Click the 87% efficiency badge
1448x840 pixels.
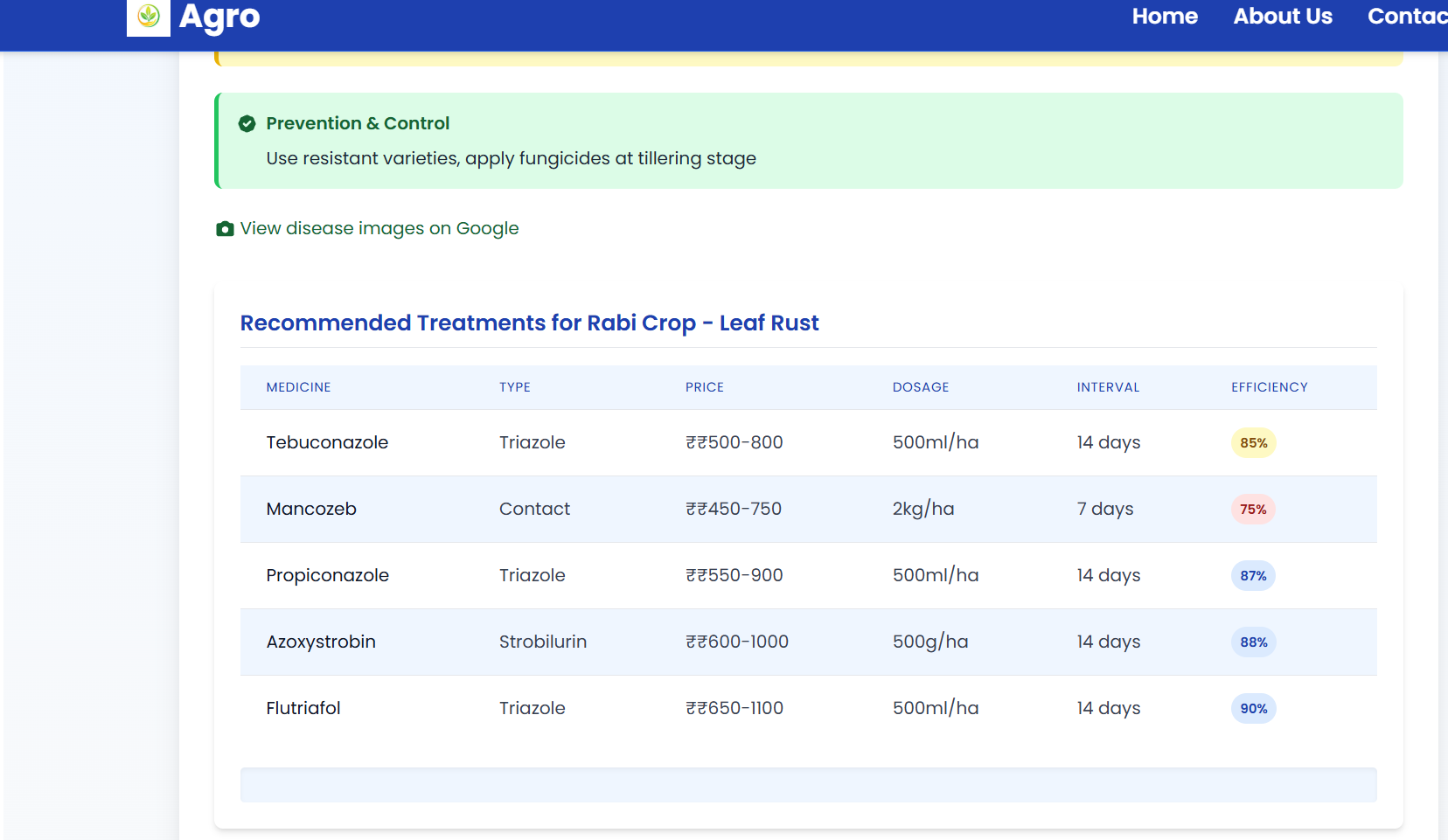point(1253,576)
